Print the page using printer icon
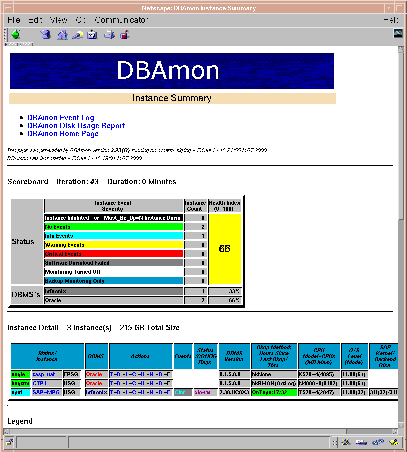The image size is (407, 452). pos(109,35)
